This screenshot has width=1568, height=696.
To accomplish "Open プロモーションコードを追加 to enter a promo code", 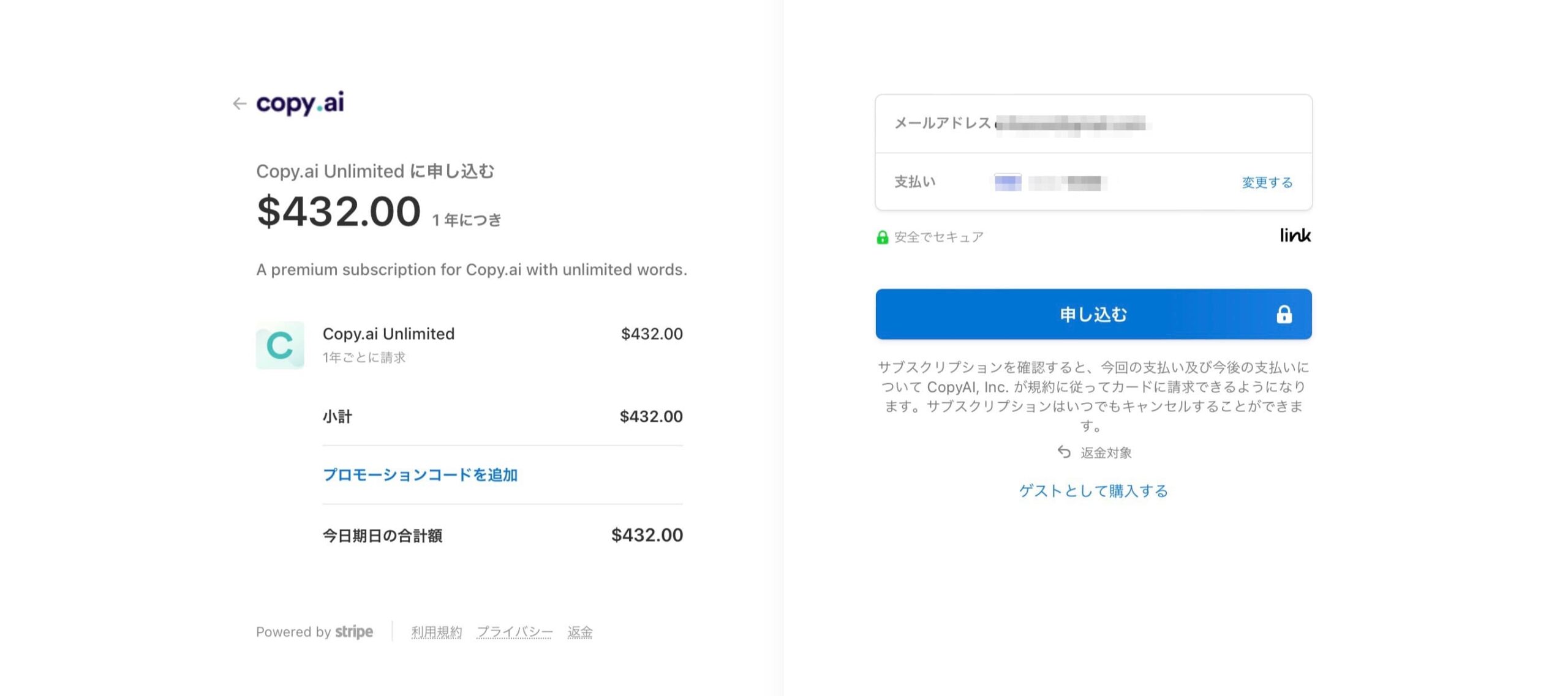I will [x=420, y=474].
